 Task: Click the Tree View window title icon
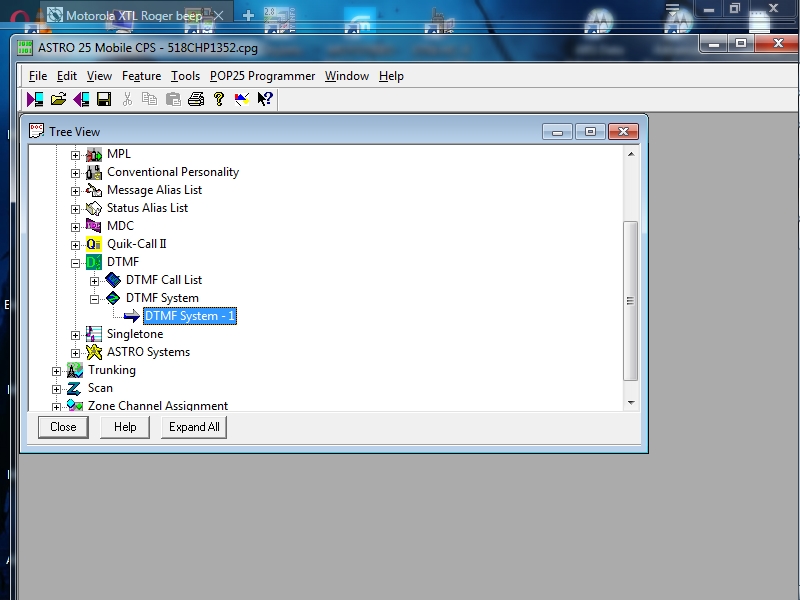pos(37,131)
